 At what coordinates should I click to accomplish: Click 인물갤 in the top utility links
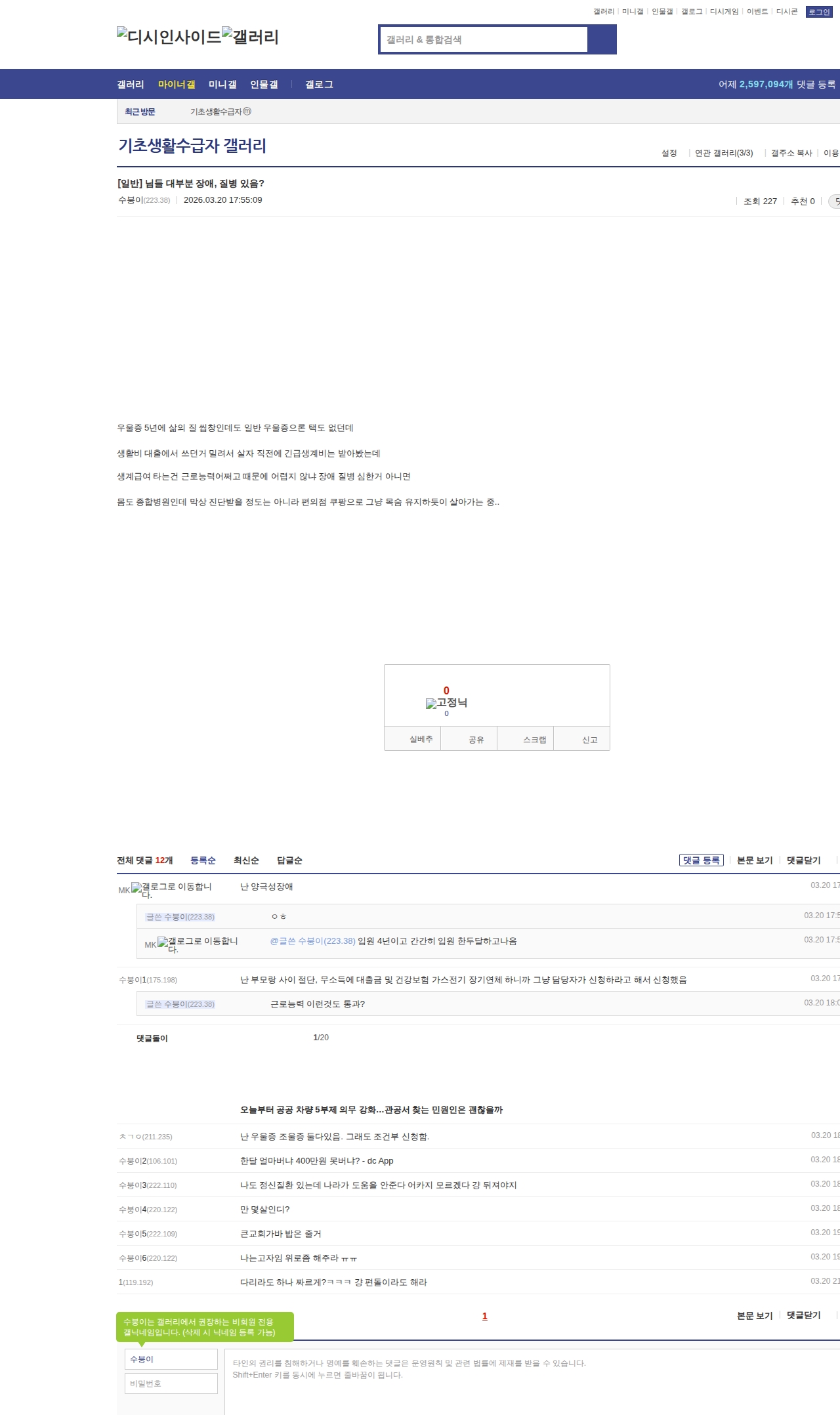[662, 12]
